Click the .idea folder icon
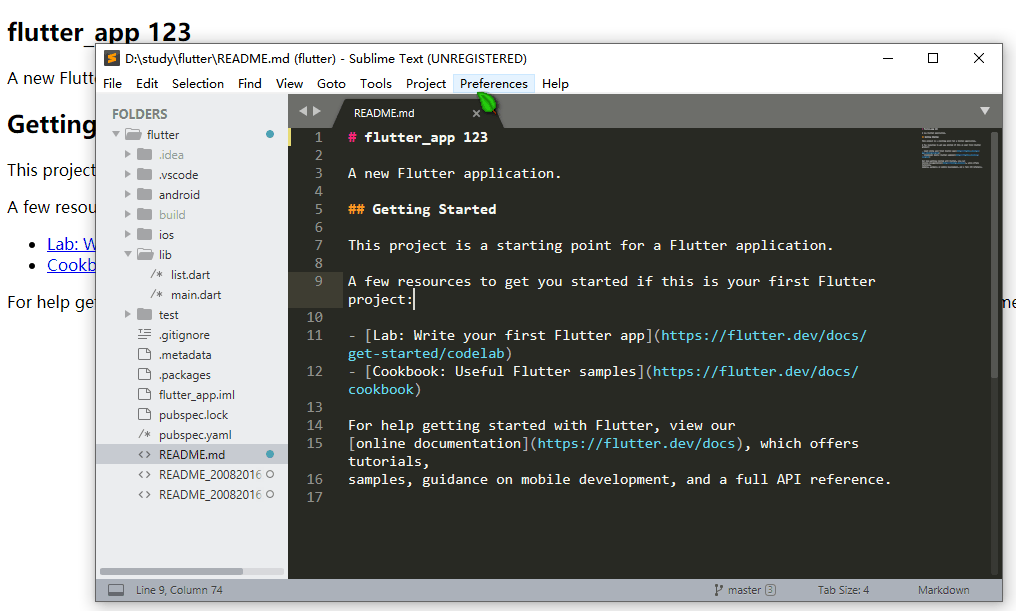Viewport: 1016px width, 611px height. click(x=145, y=155)
